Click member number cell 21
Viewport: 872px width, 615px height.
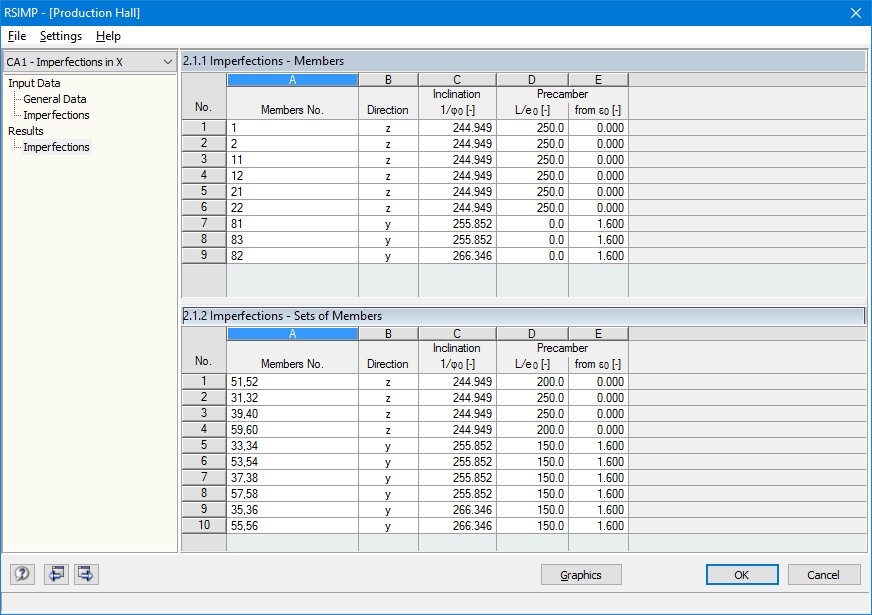point(293,192)
